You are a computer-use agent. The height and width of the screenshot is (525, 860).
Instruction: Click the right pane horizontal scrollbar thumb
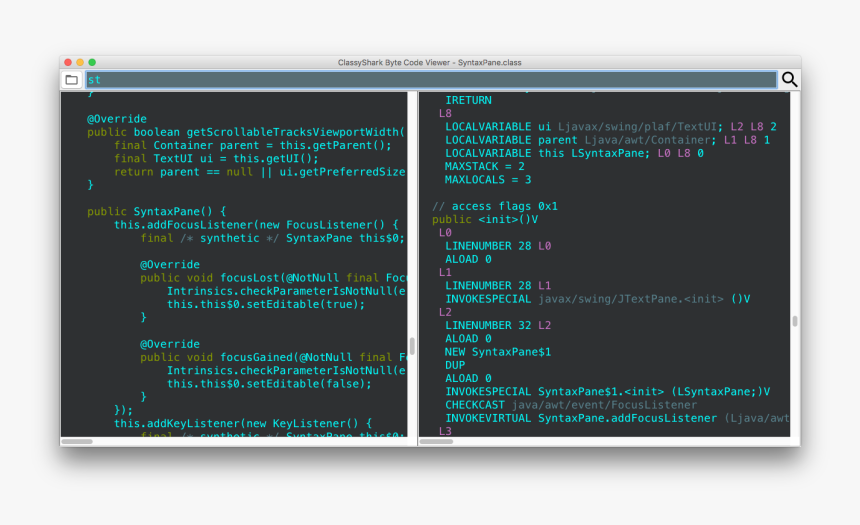coord(437,442)
